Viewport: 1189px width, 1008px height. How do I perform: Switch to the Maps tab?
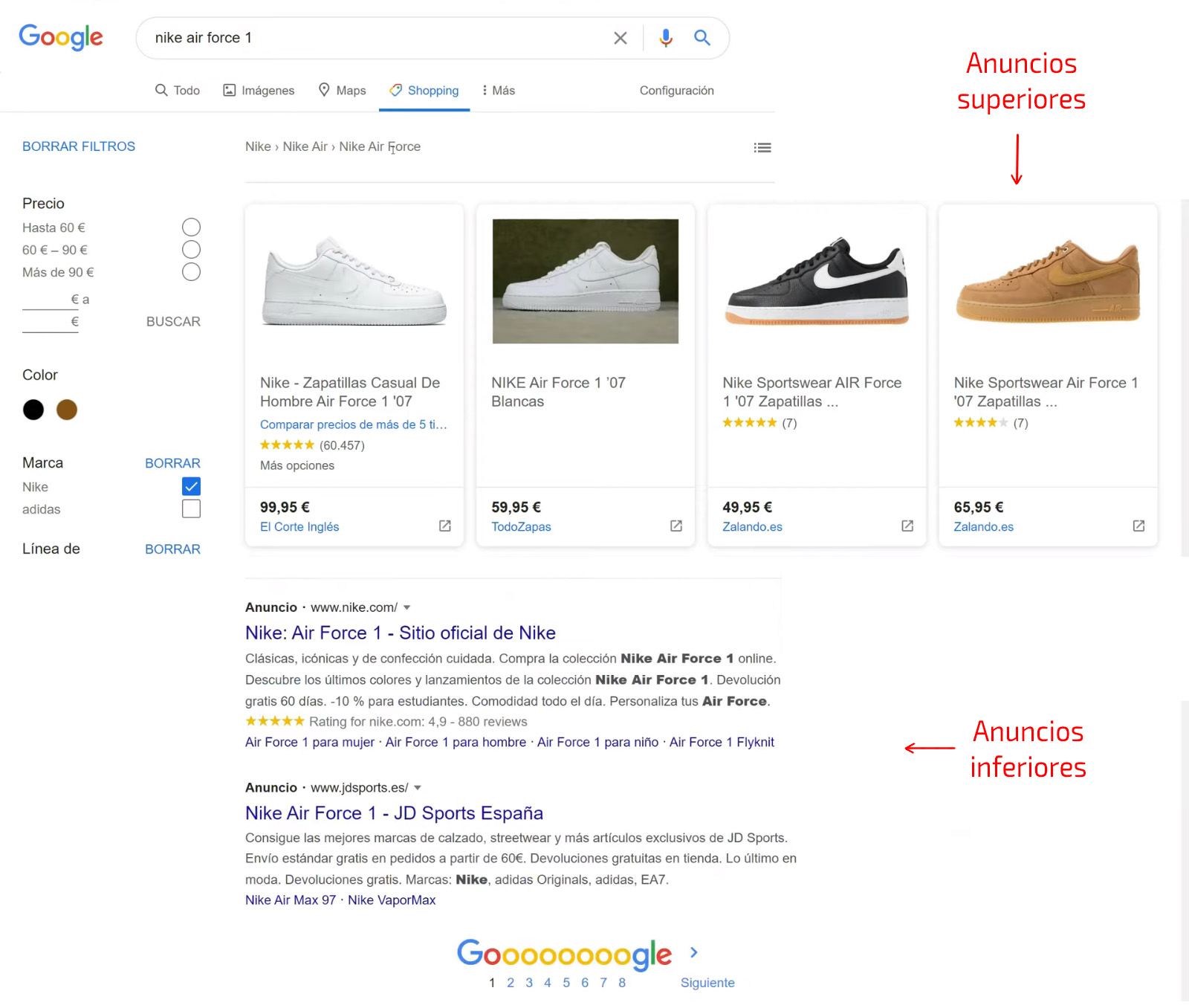pyautogui.click(x=342, y=90)
